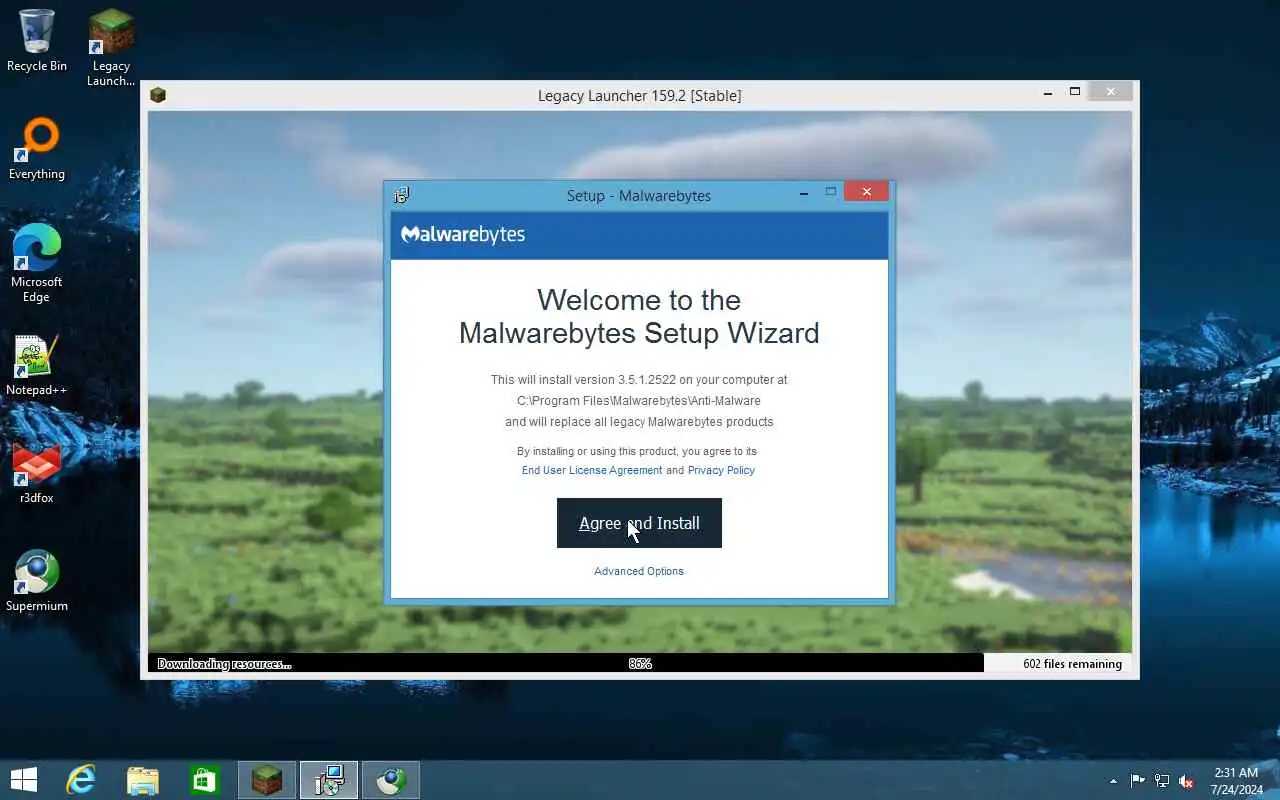Open the Legacy Launcher desktop shortcut

pos(111,47)
